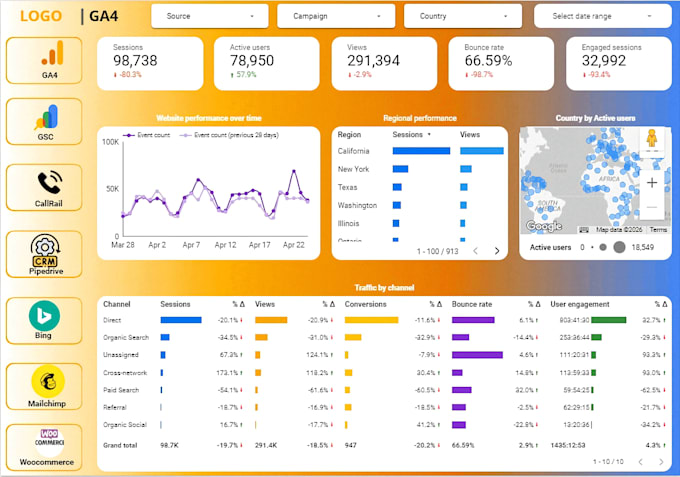Open the GA4 sidebar page
The width and height of the screenshot is (680, 477).
click(44, 60)
